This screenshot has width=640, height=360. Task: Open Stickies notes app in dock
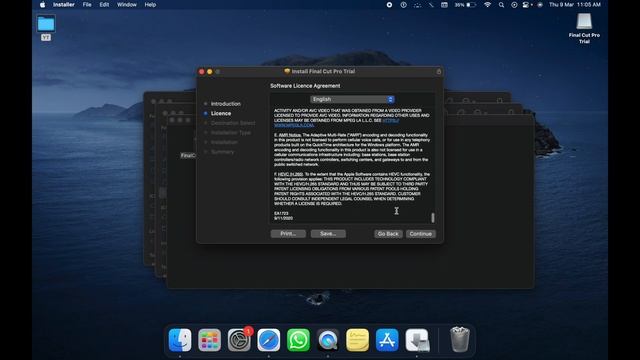358,340
